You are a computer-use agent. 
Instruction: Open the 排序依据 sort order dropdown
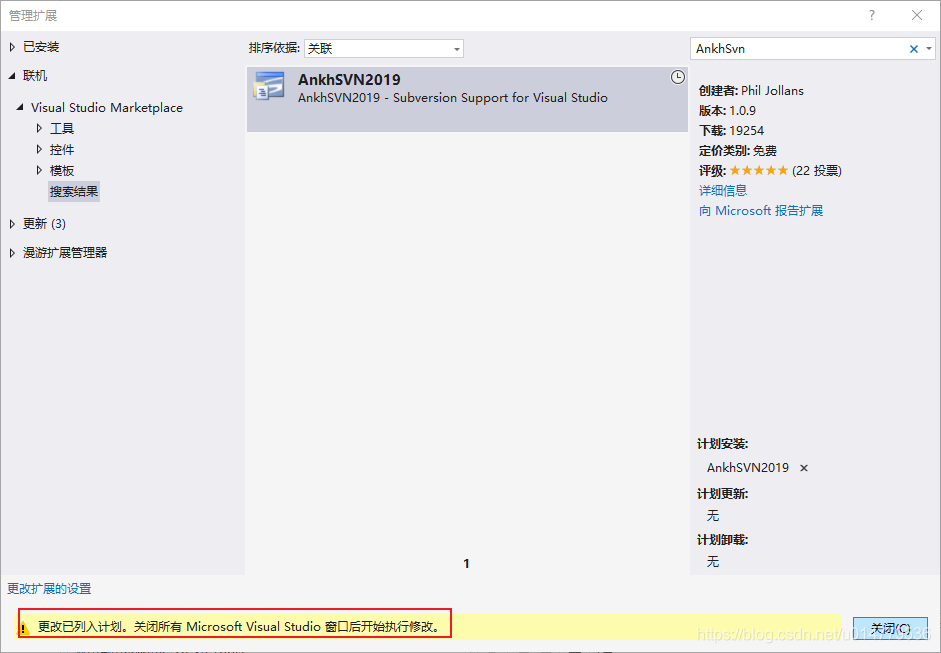tap(456, 48)
